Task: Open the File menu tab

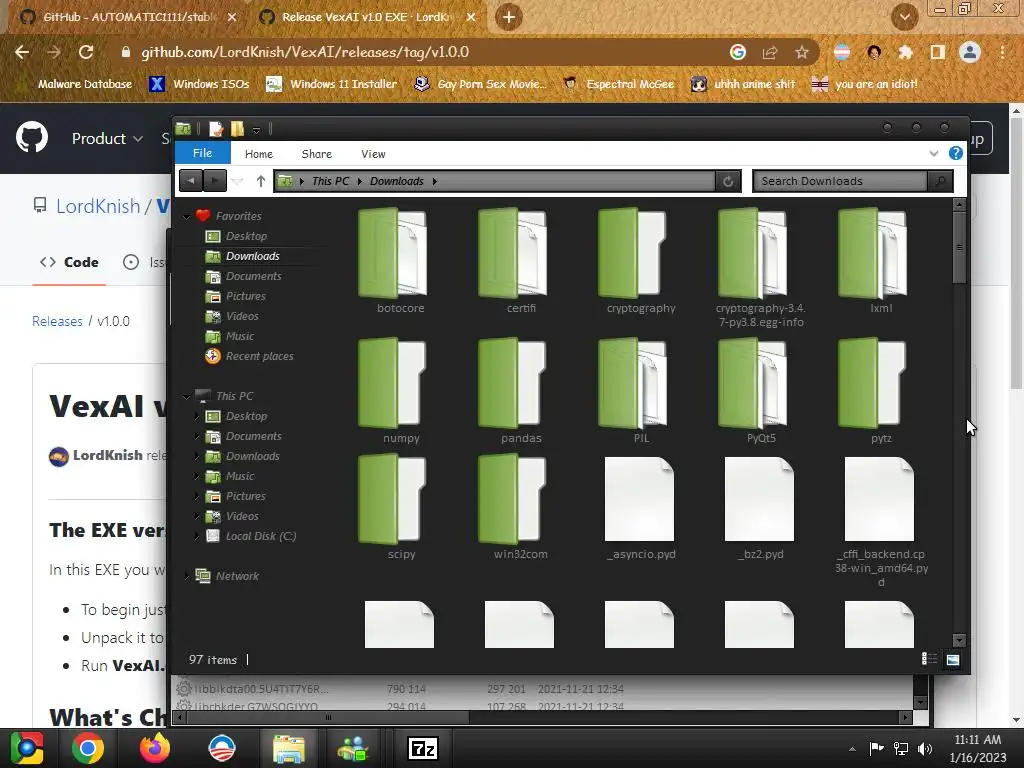Action: point(202,153)
